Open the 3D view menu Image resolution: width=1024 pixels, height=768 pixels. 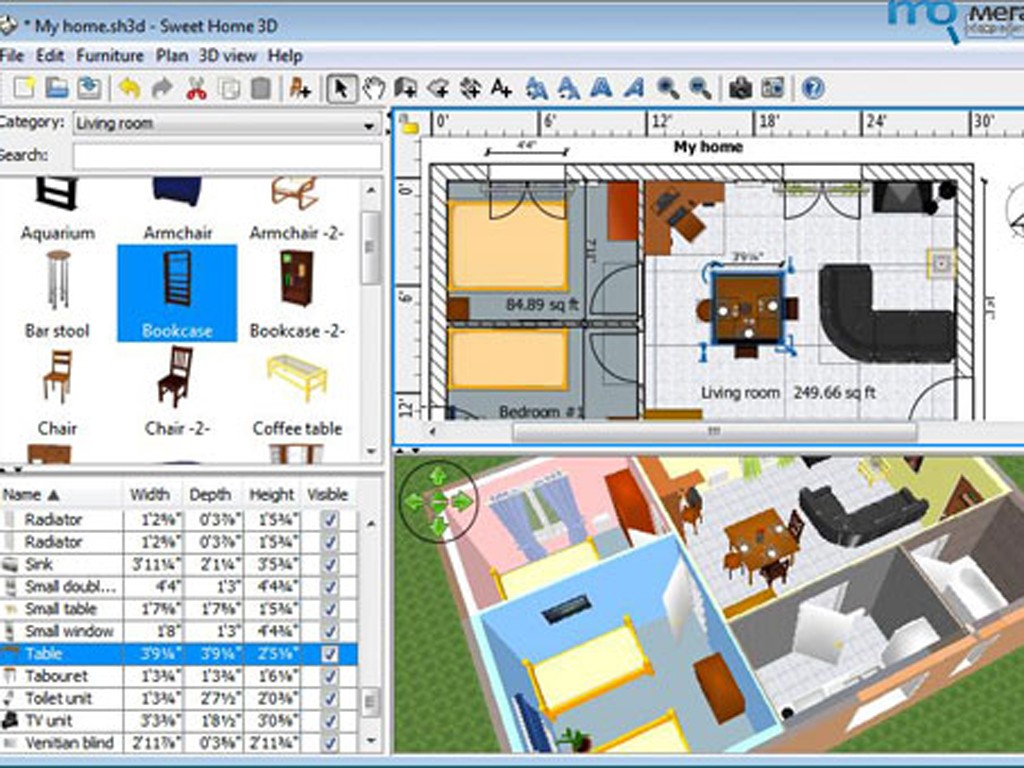pyautogui.click(x=227, y=56)
